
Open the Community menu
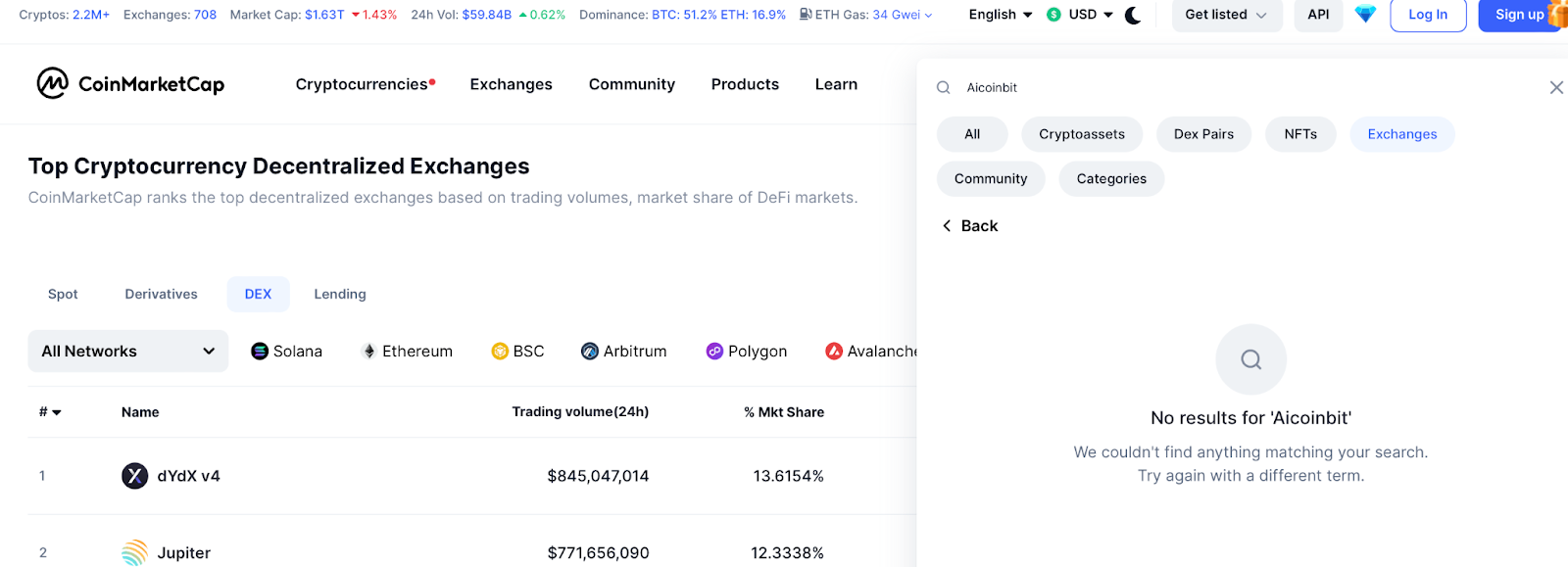click(632, 84)
